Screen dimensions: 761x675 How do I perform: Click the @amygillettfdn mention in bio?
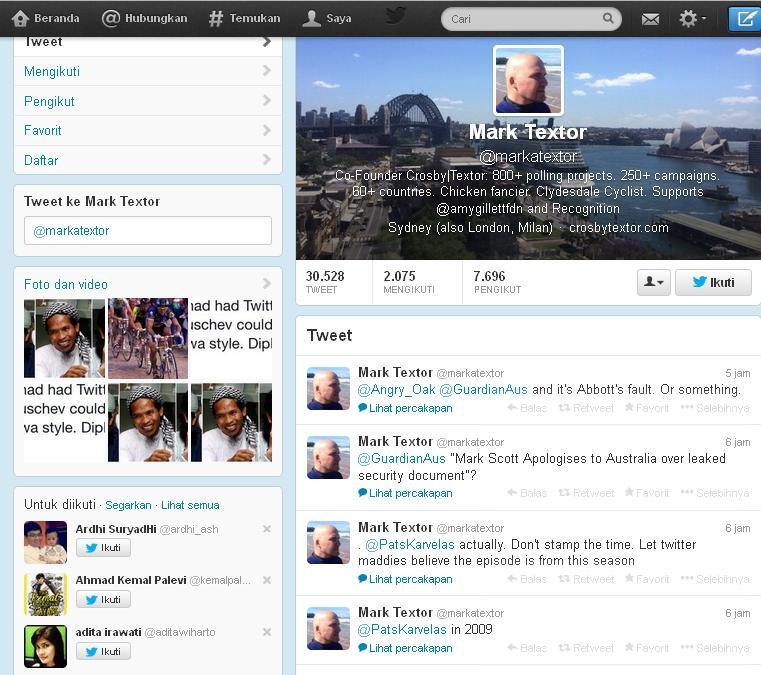[x=480, y=209]
